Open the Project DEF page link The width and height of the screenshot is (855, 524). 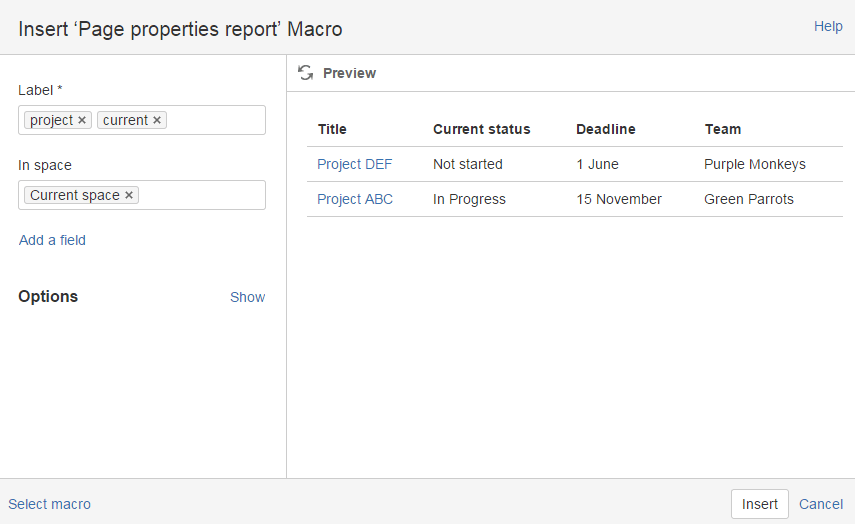click(354, 164)
